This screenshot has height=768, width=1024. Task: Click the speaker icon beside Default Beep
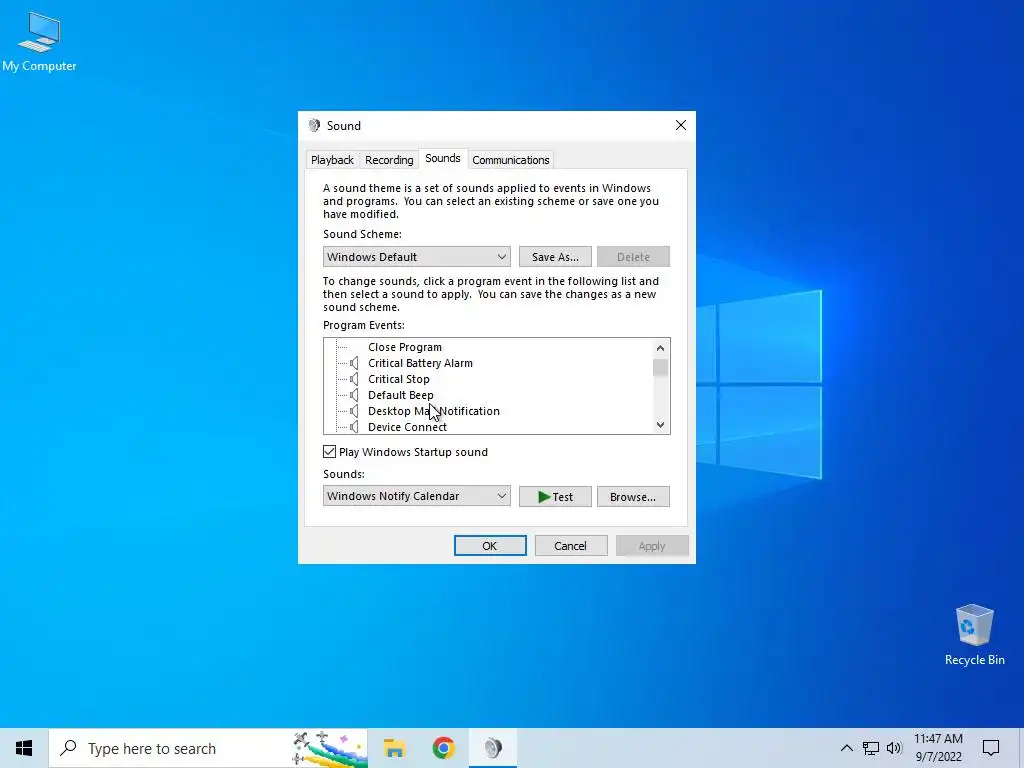[354, 395]
